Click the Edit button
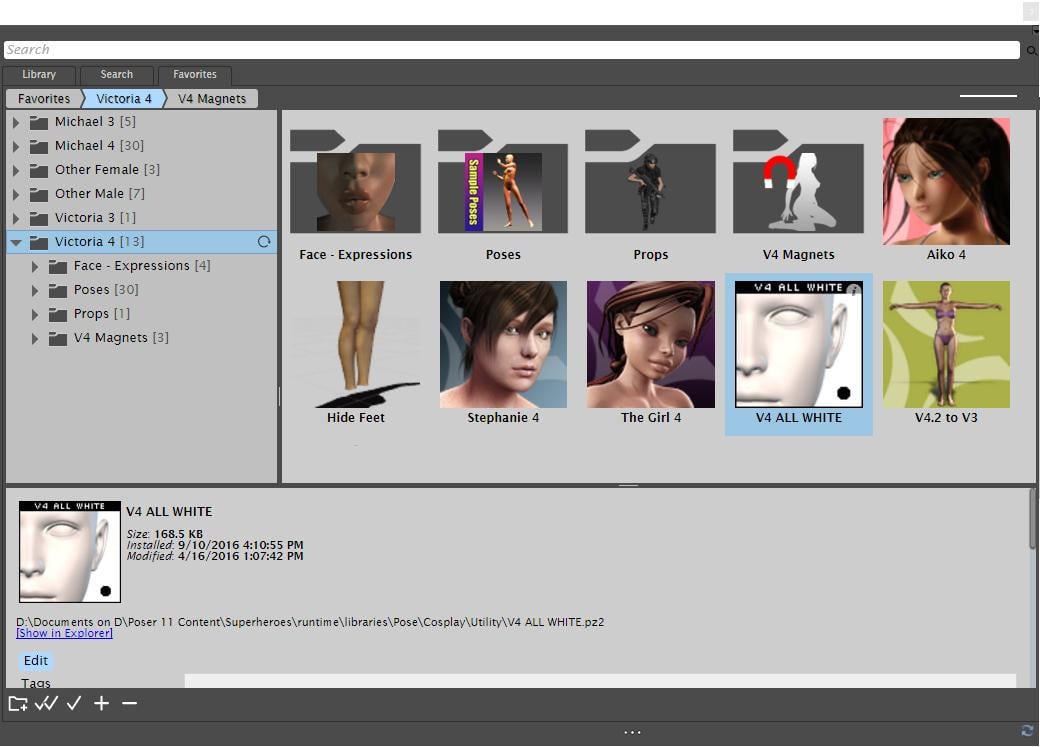The image size is (1040, 747). tap(36, 660)
